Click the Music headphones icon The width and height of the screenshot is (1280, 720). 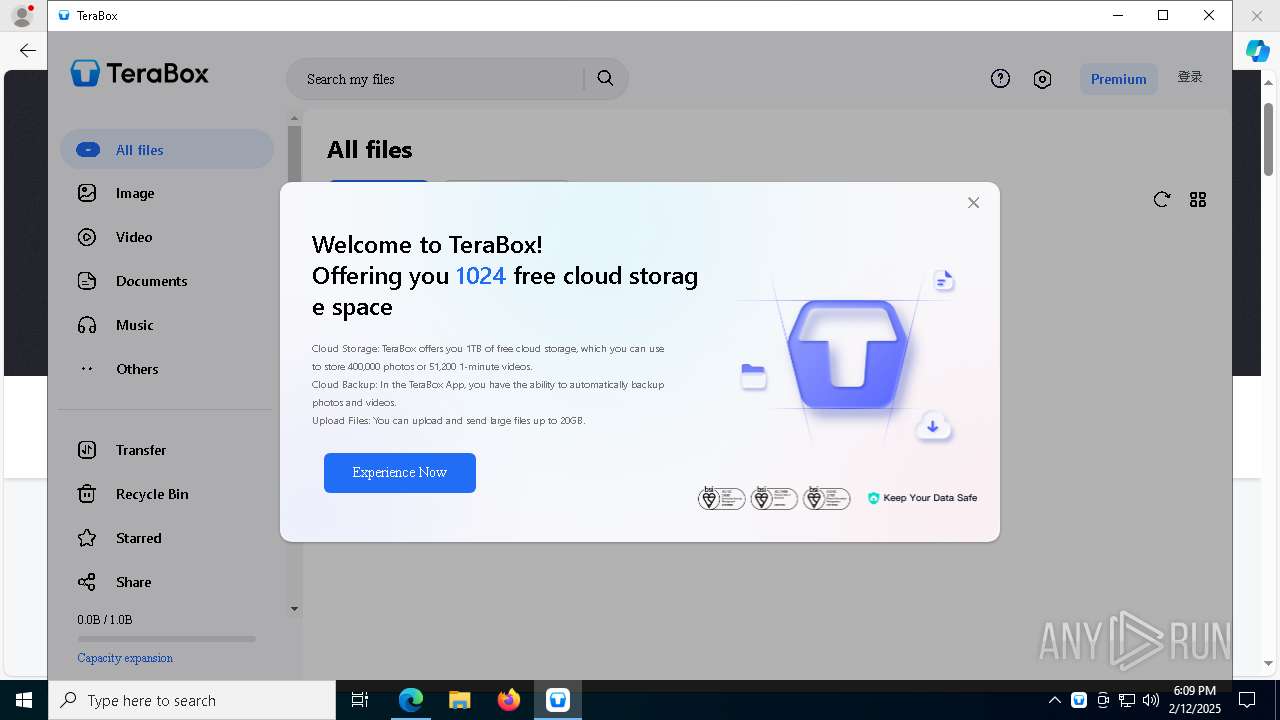tap(87, 325)
